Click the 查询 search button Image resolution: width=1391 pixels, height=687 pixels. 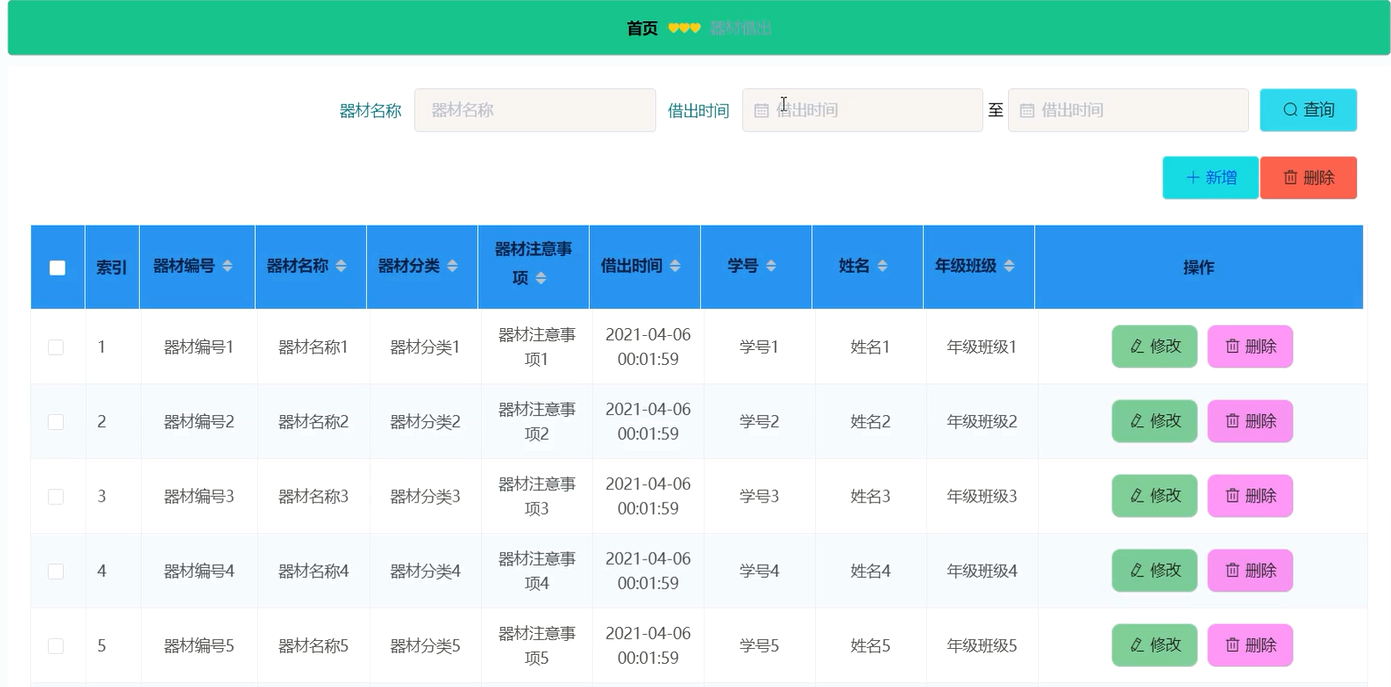point(1308,110)
